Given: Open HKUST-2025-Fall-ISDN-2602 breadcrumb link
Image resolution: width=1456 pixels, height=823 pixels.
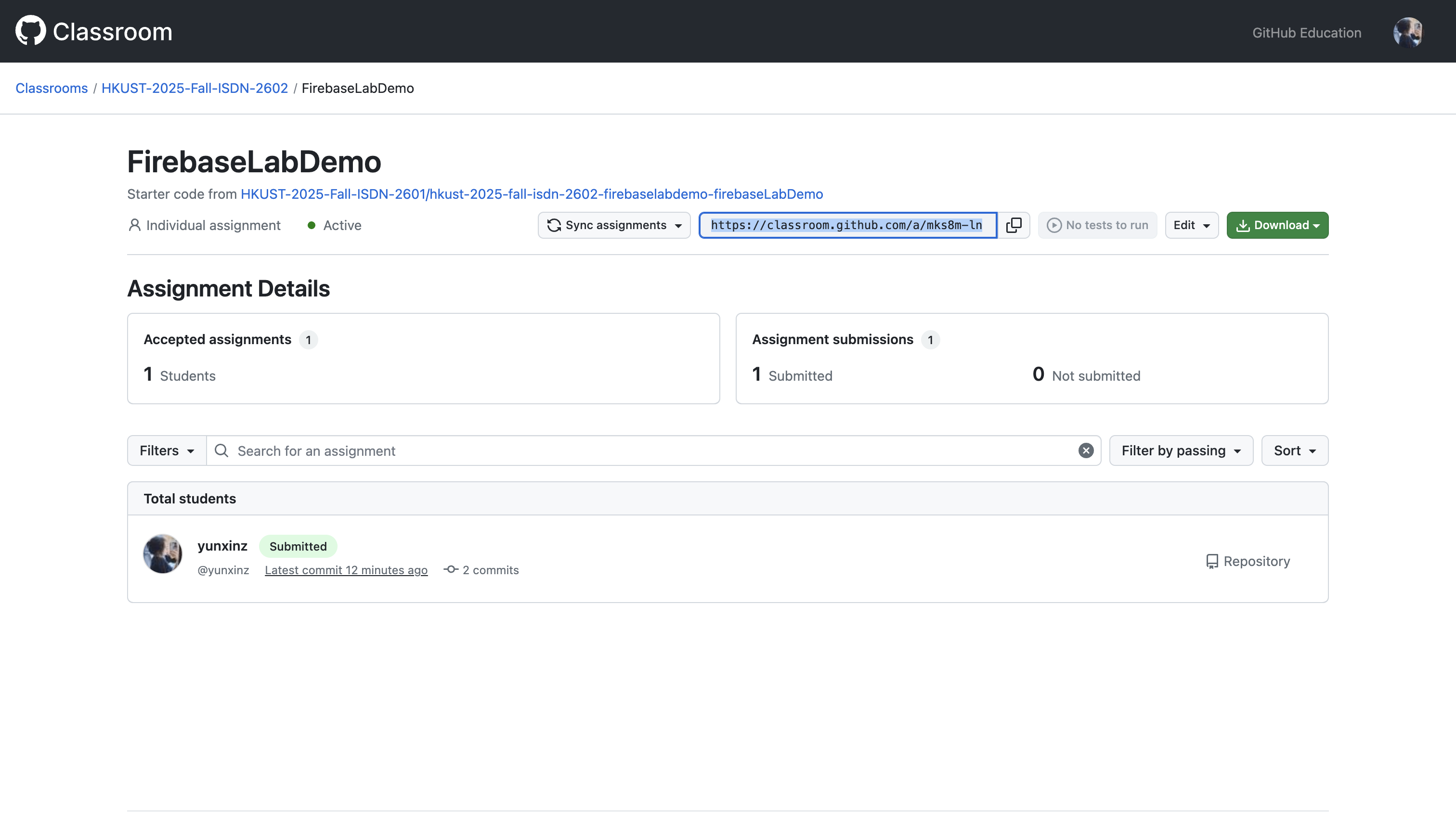Looking at the screenshot, I should [195, 88].
